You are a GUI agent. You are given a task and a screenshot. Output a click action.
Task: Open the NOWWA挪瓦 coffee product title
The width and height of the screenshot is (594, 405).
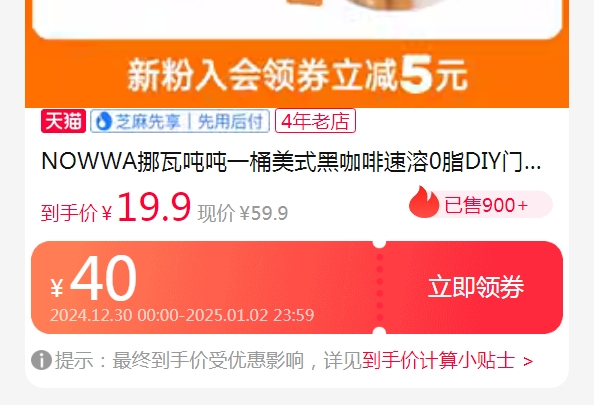tap(291, 162)
